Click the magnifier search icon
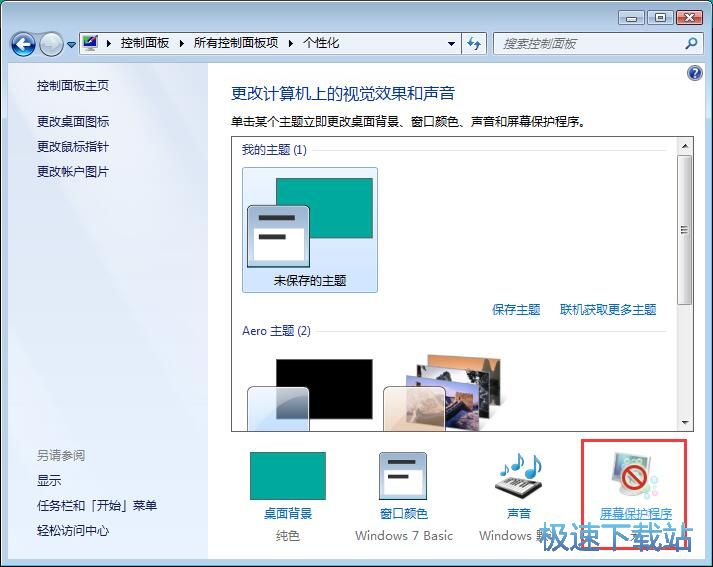Viewport: 713px width, 567px height. pyautogui.click(x=691, y=44)
